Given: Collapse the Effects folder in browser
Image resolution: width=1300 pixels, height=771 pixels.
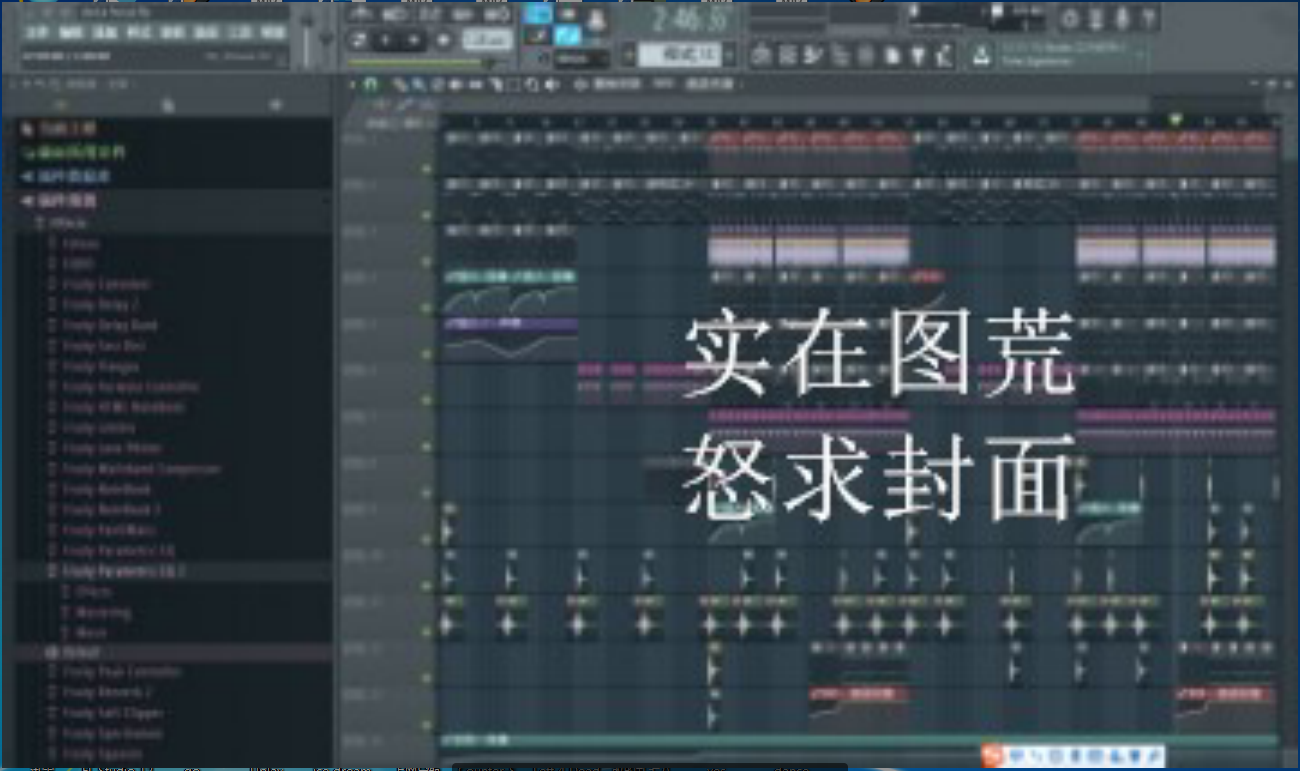Looking at the screenshot, I should pyautogui.click(x=66, y=222).
